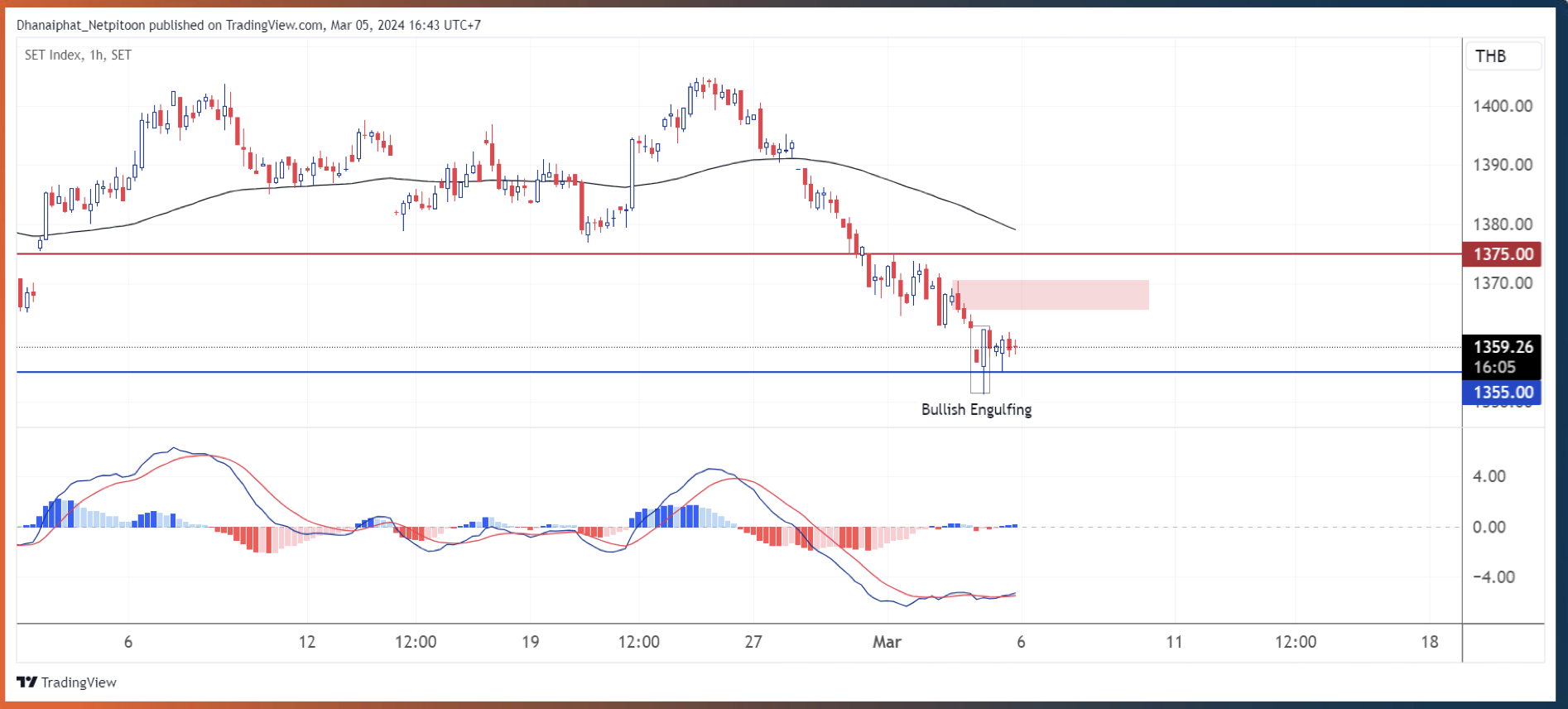Click the 1380.00 price axis label
The image size is (1568, 709).
point(1502,224)
